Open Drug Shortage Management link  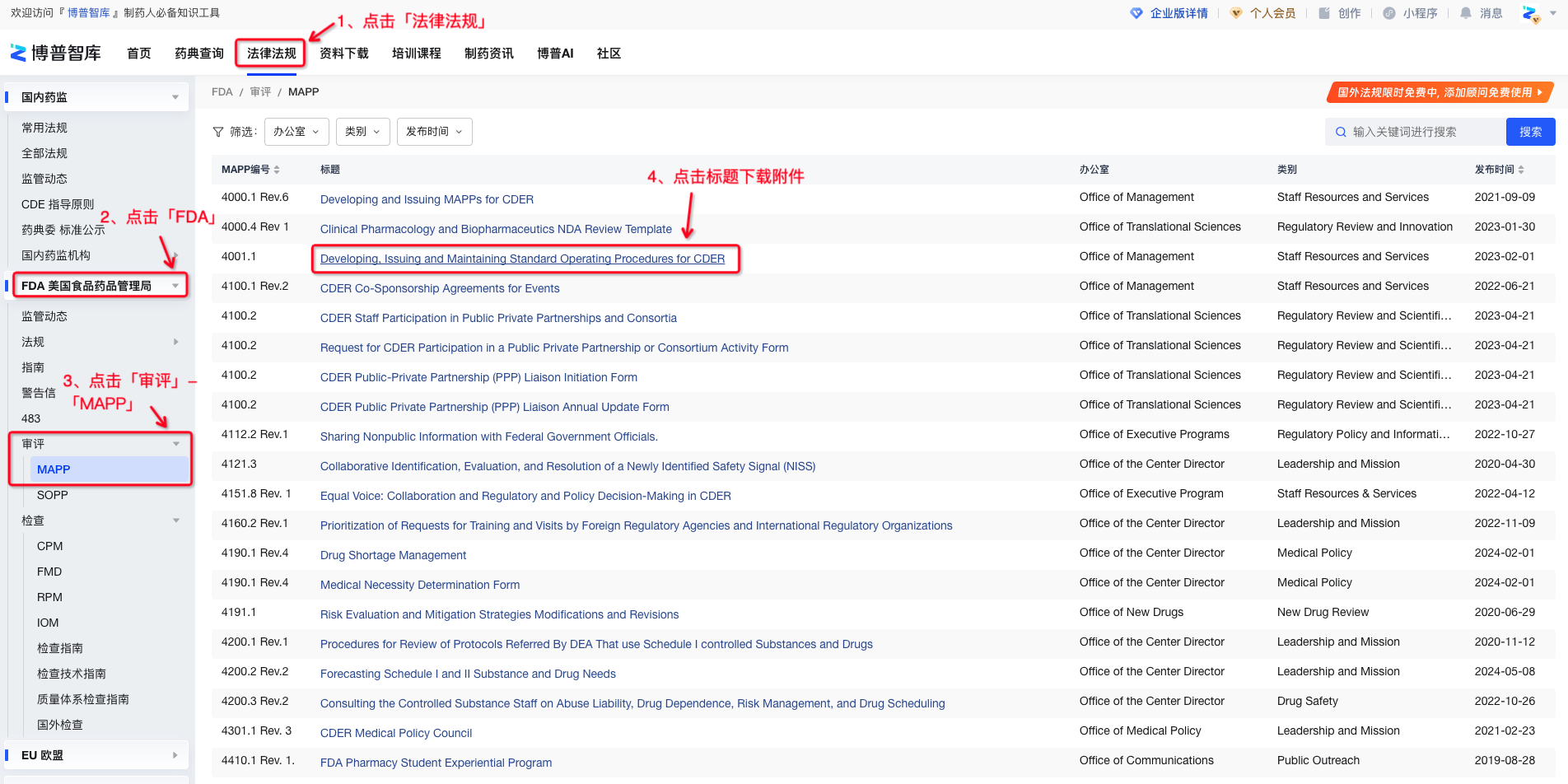pyautogui.click(x=393, y=555)
